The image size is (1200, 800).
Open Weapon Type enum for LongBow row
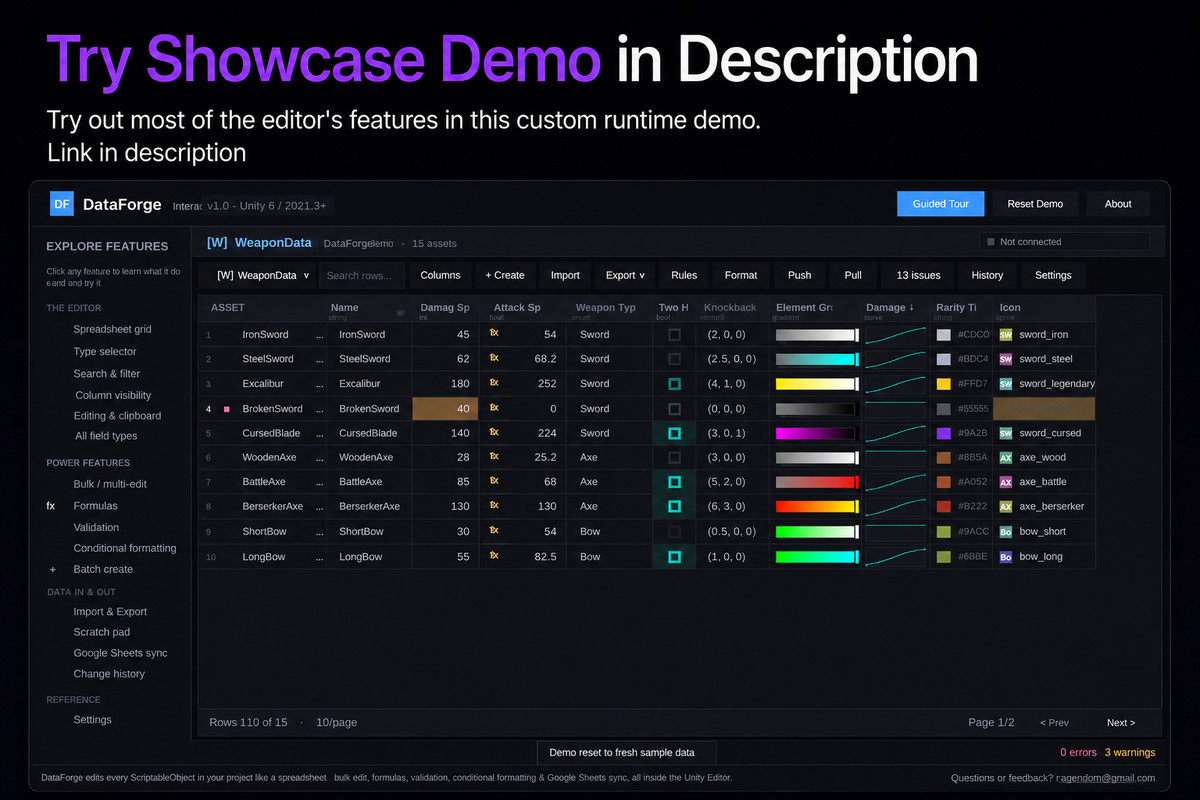(609, 557)
